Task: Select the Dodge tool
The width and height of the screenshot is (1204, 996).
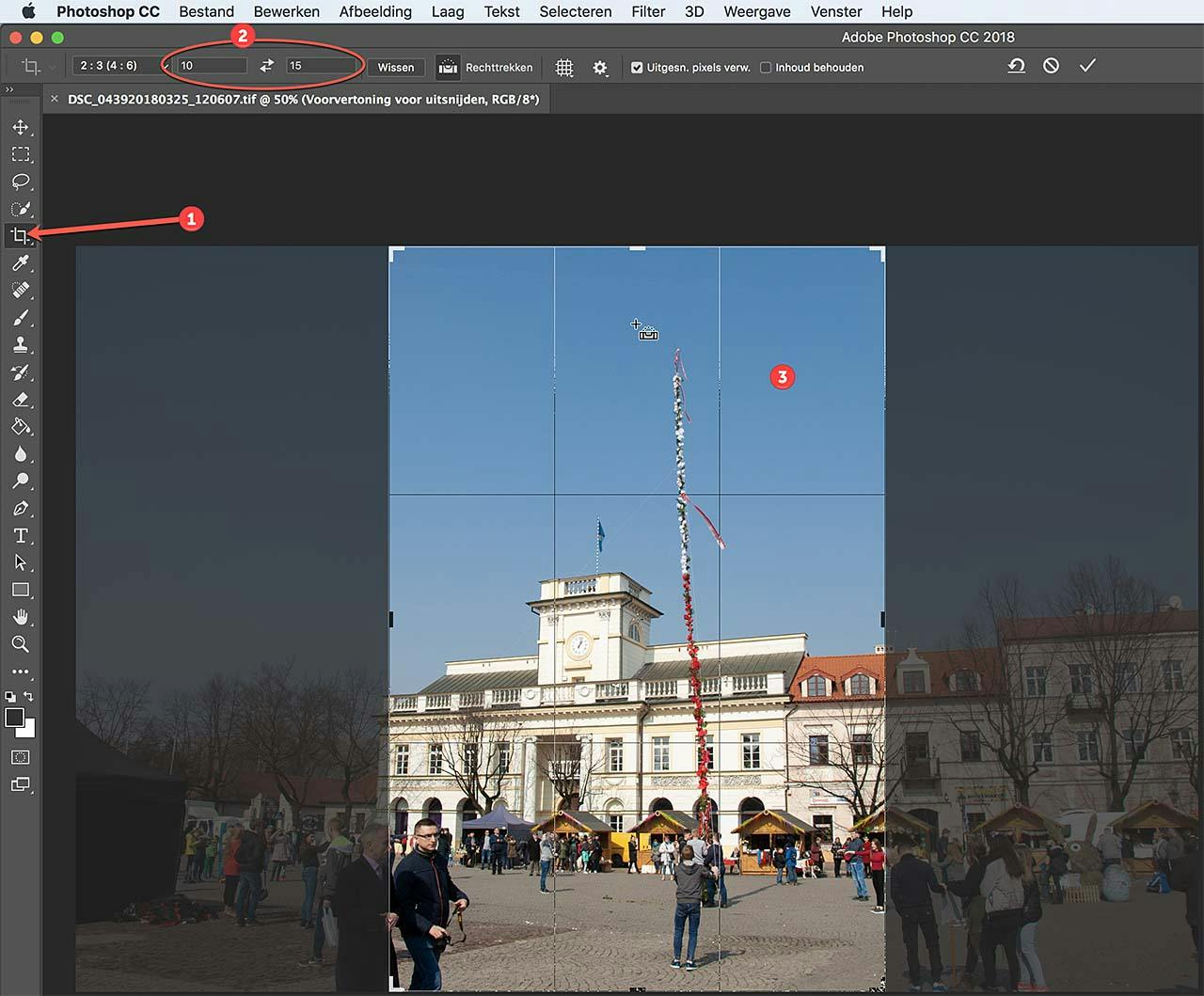Action: pos(21,482)
